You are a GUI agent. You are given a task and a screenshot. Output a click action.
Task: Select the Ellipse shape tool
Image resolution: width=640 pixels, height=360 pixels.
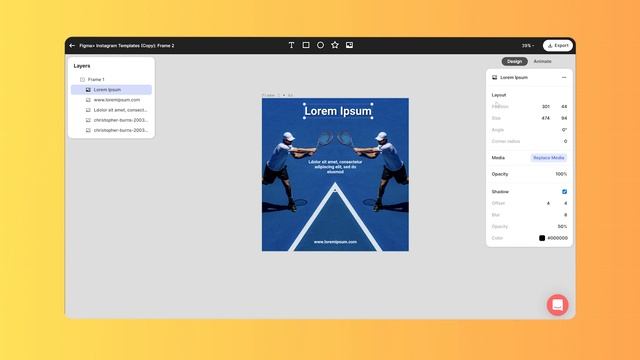pos(320,45)
